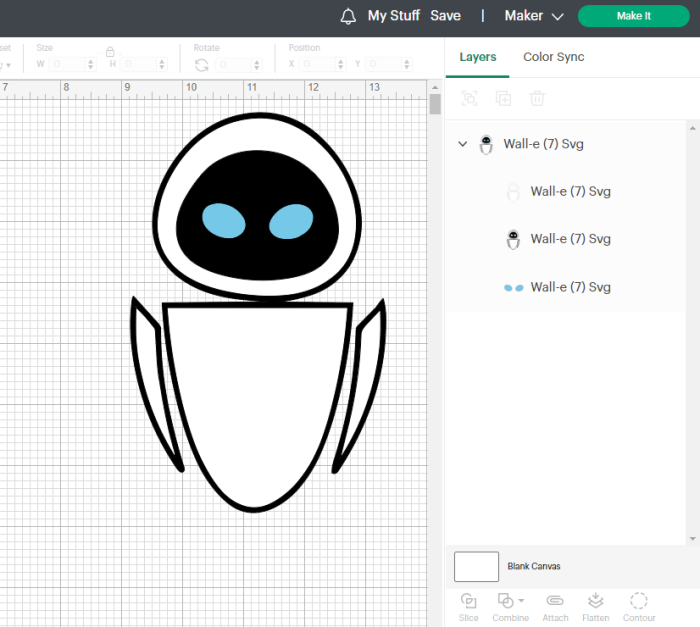
Task: Click the Make It button
Action: (x=633, y=16)
